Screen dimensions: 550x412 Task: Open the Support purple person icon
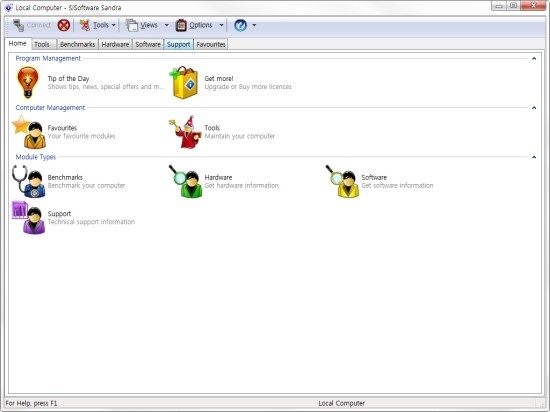(x=29, y=217)
